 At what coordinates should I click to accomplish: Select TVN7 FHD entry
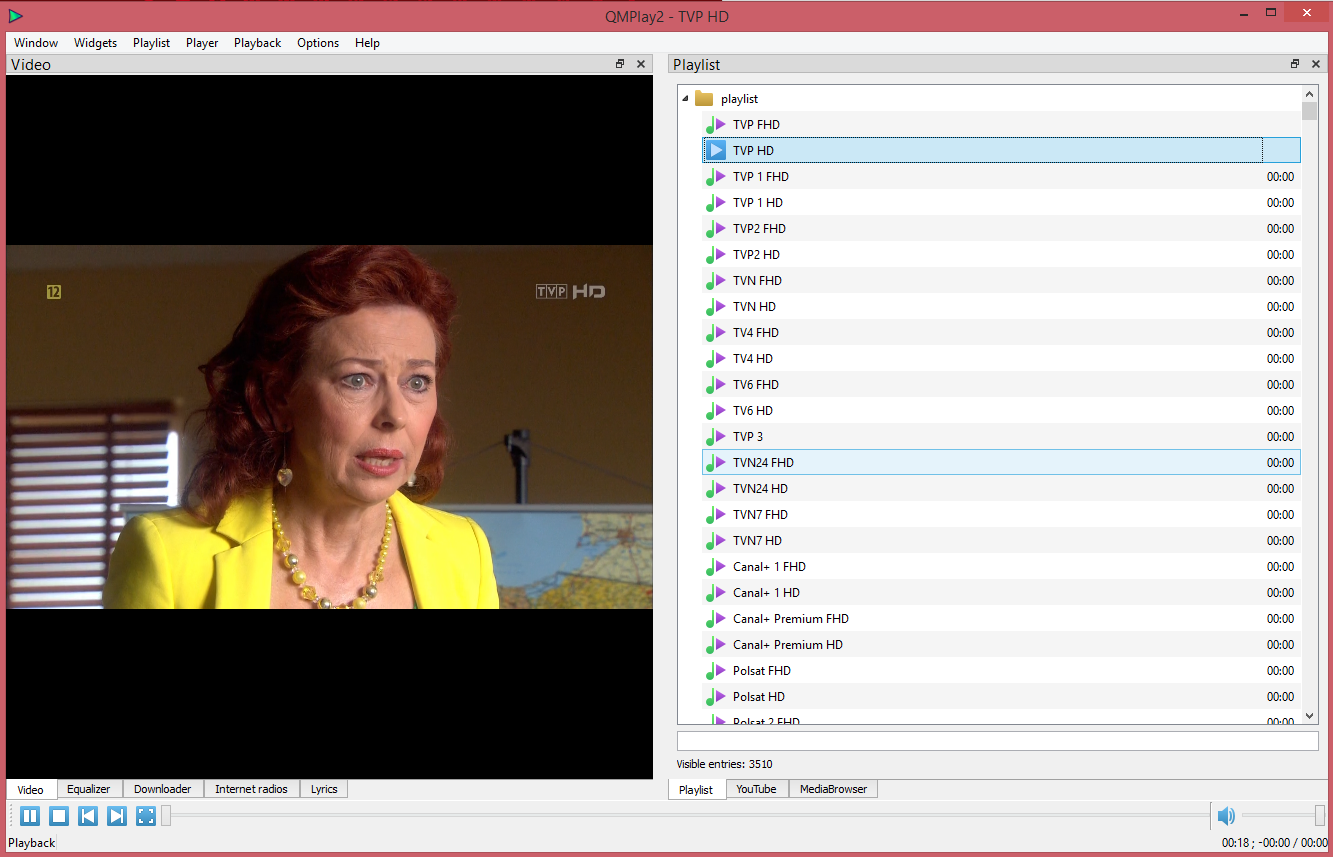click(1002, 514)
